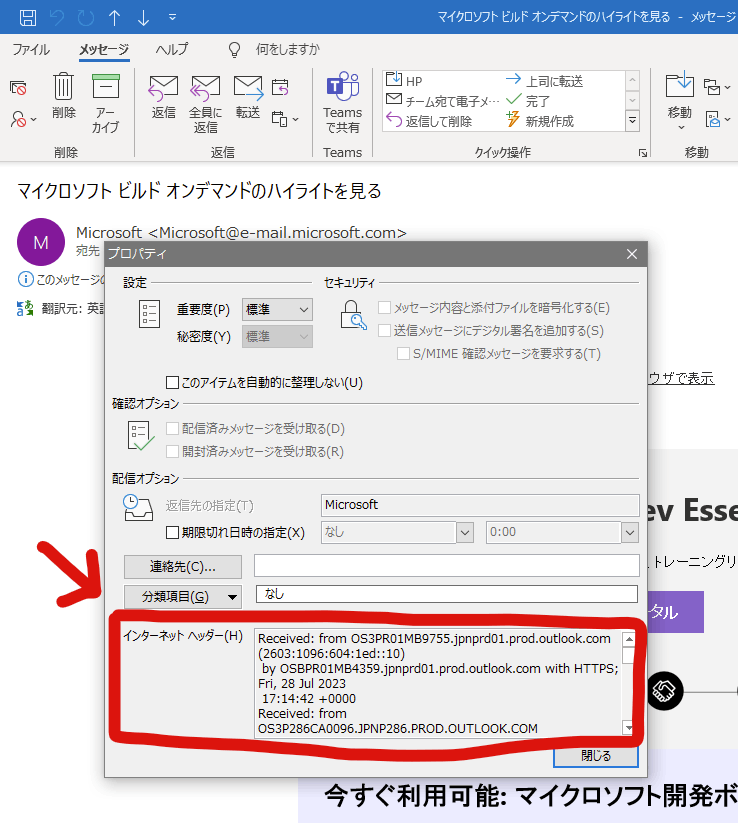Click the contacts text field
Image resolution: width=738 pixels, height=823 pixels.
(x=447, y=566)
